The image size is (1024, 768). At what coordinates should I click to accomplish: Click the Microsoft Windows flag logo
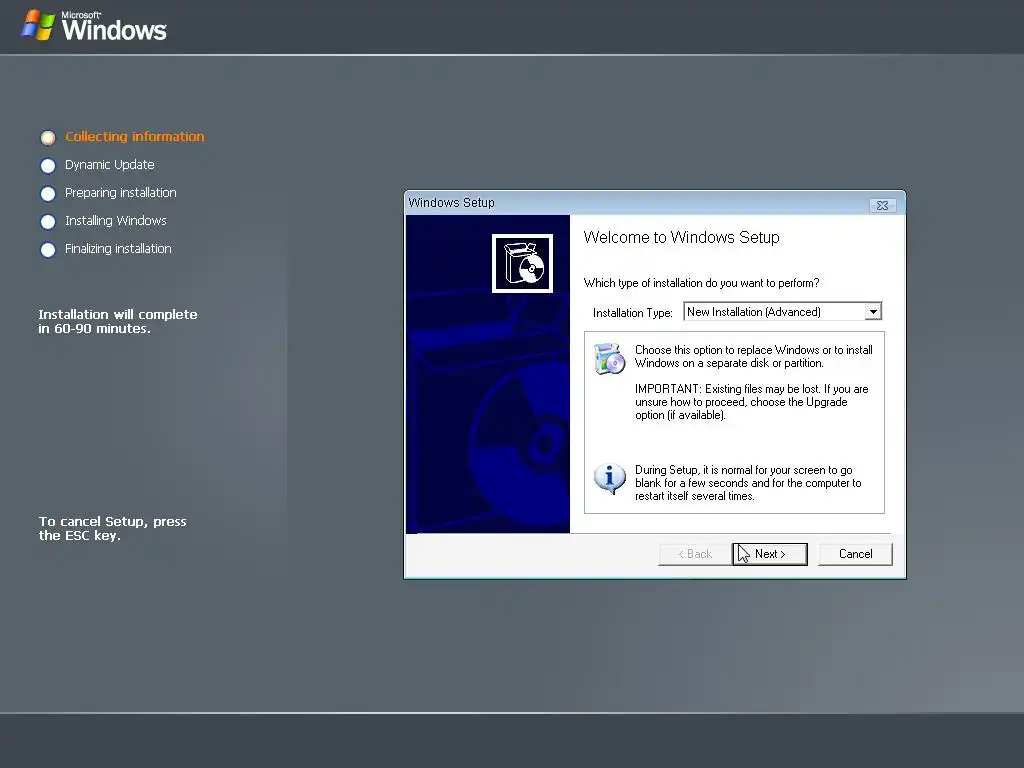click(38, 25)
